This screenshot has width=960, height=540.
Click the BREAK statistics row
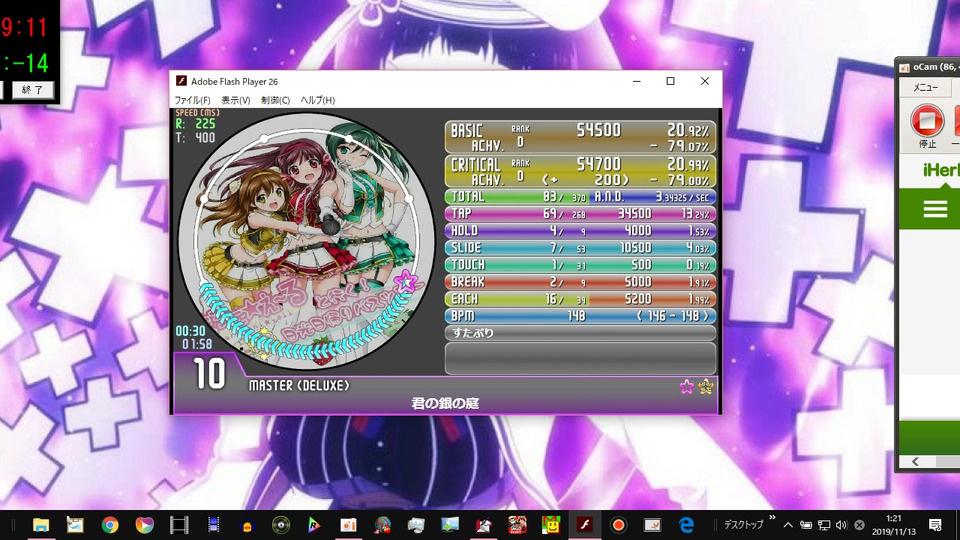click(x=580, y=282)
